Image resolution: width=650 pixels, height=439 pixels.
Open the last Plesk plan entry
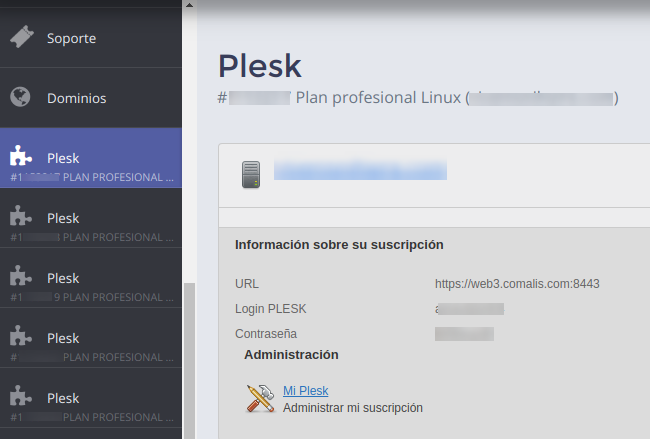coord(91,398)
